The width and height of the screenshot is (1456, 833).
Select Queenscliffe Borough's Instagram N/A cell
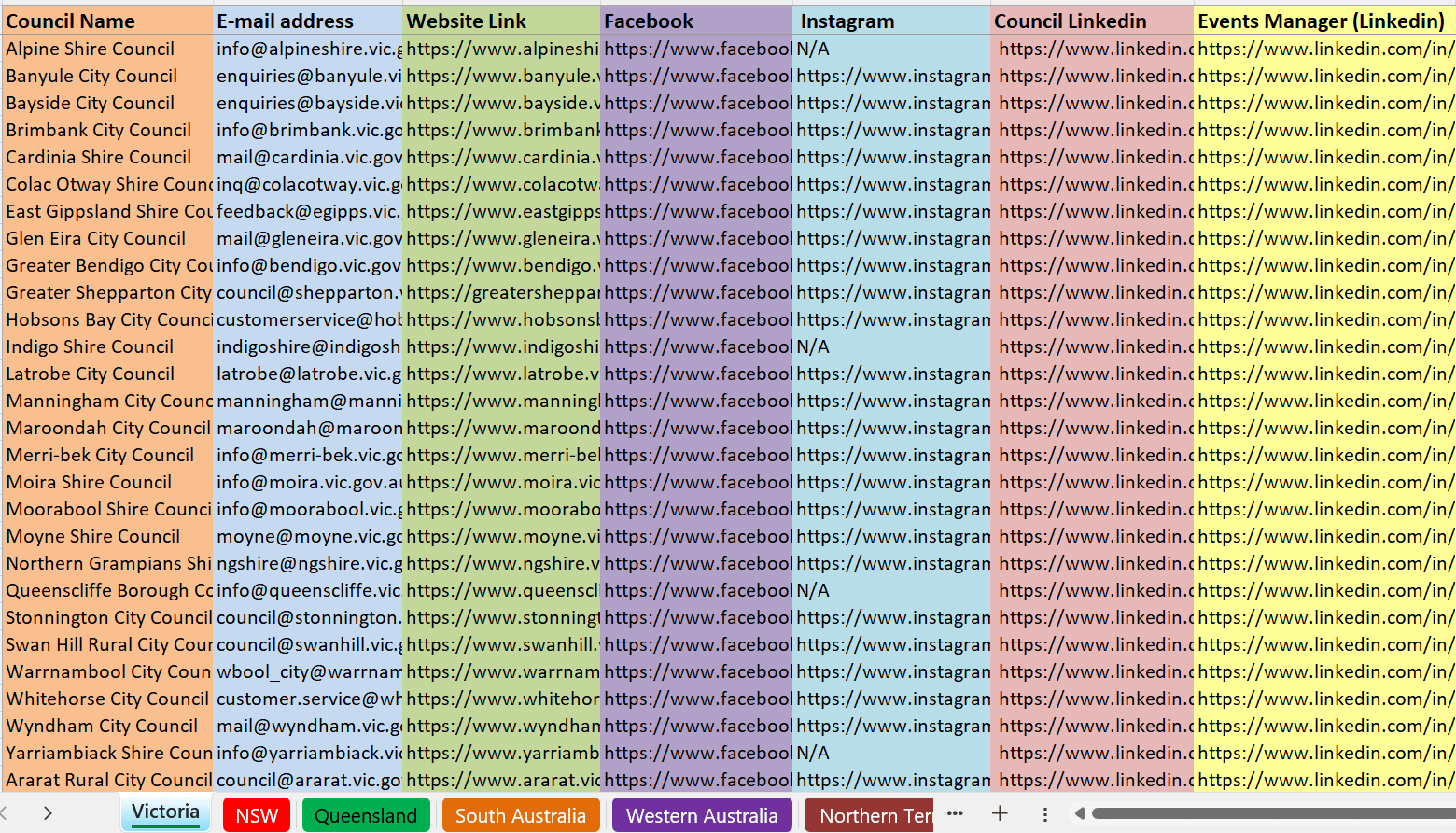[891, 590]
